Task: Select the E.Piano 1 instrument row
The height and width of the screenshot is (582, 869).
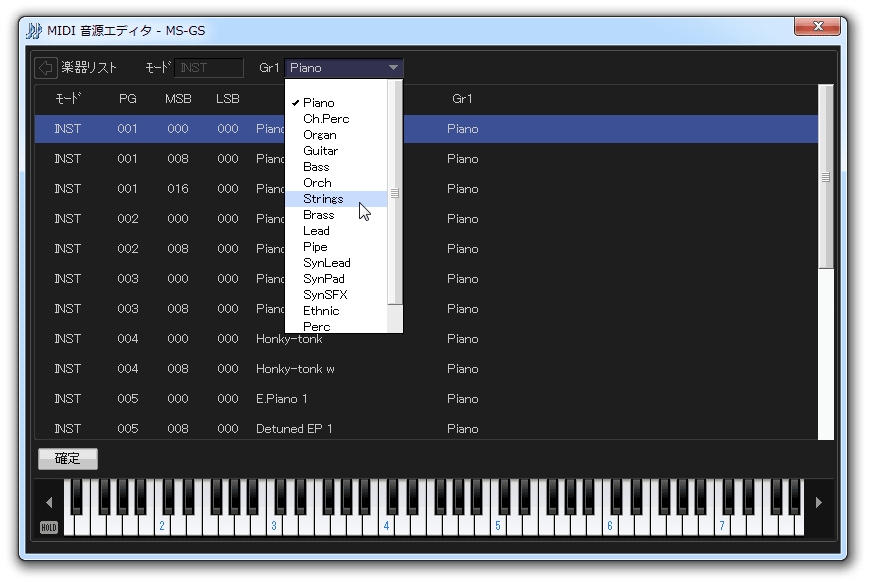Action: tap(426, 399)
